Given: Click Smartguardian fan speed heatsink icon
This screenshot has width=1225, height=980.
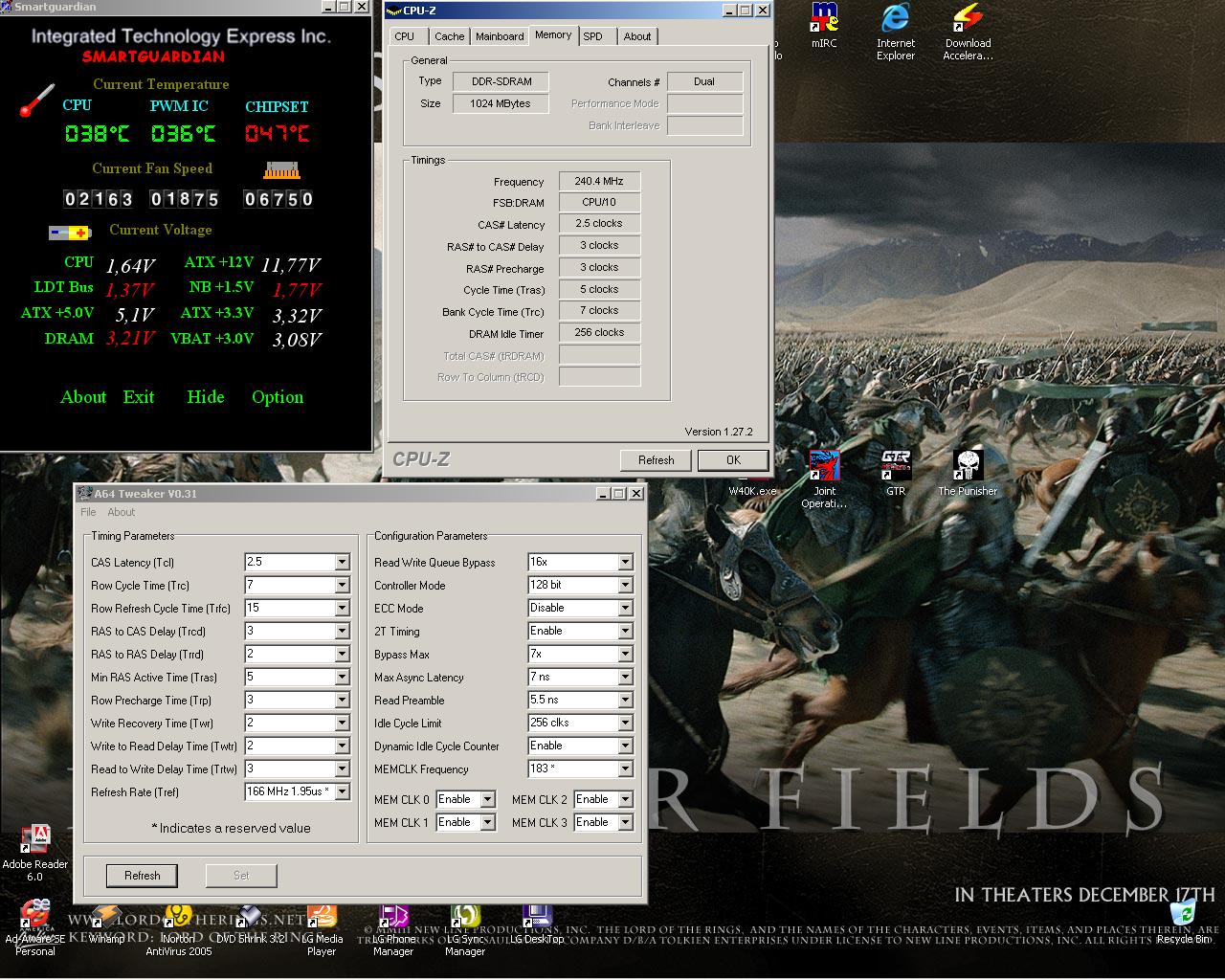Looking at the screenshot, I should 282,170.
